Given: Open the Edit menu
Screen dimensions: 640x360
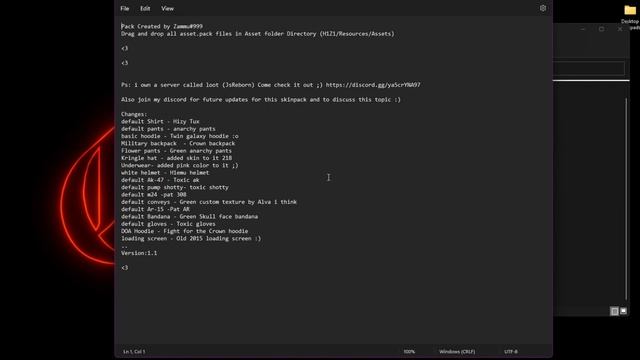Looking at the screenshot, I should coord(145,9).
